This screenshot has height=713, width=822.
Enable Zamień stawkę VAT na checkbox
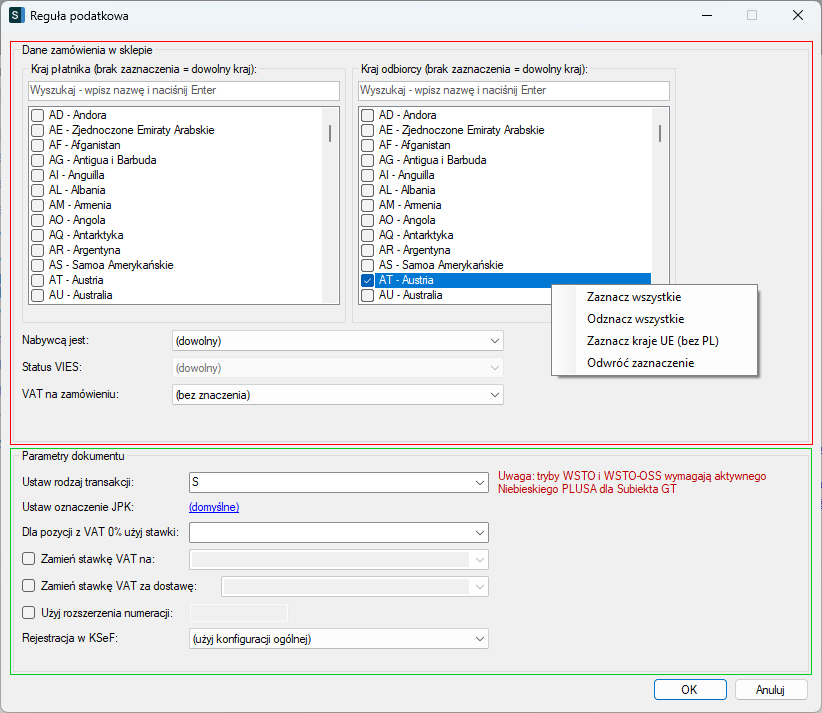(x=28, y=559)
